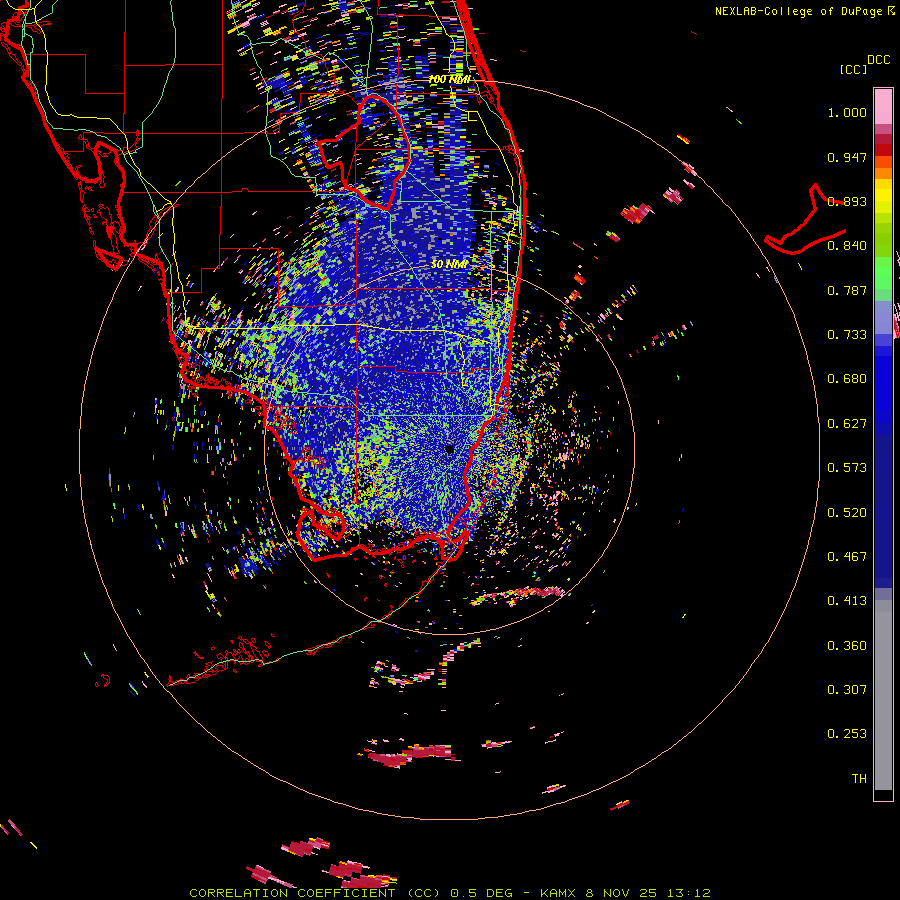This screenshot has width=900, height=900.
Task: Select the 1.000 legend value
Action: click(847, 112)
